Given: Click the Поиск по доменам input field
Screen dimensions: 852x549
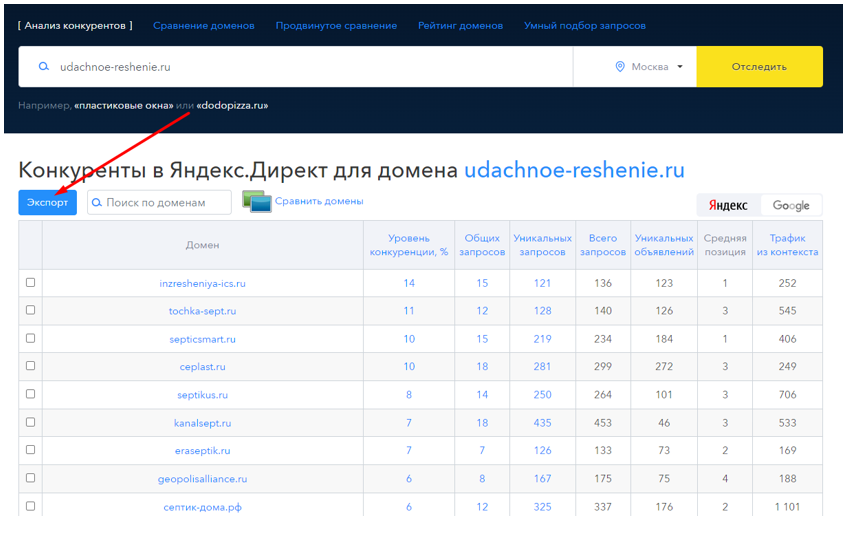Looking at the screenshot, I should (x=159, y=202).
